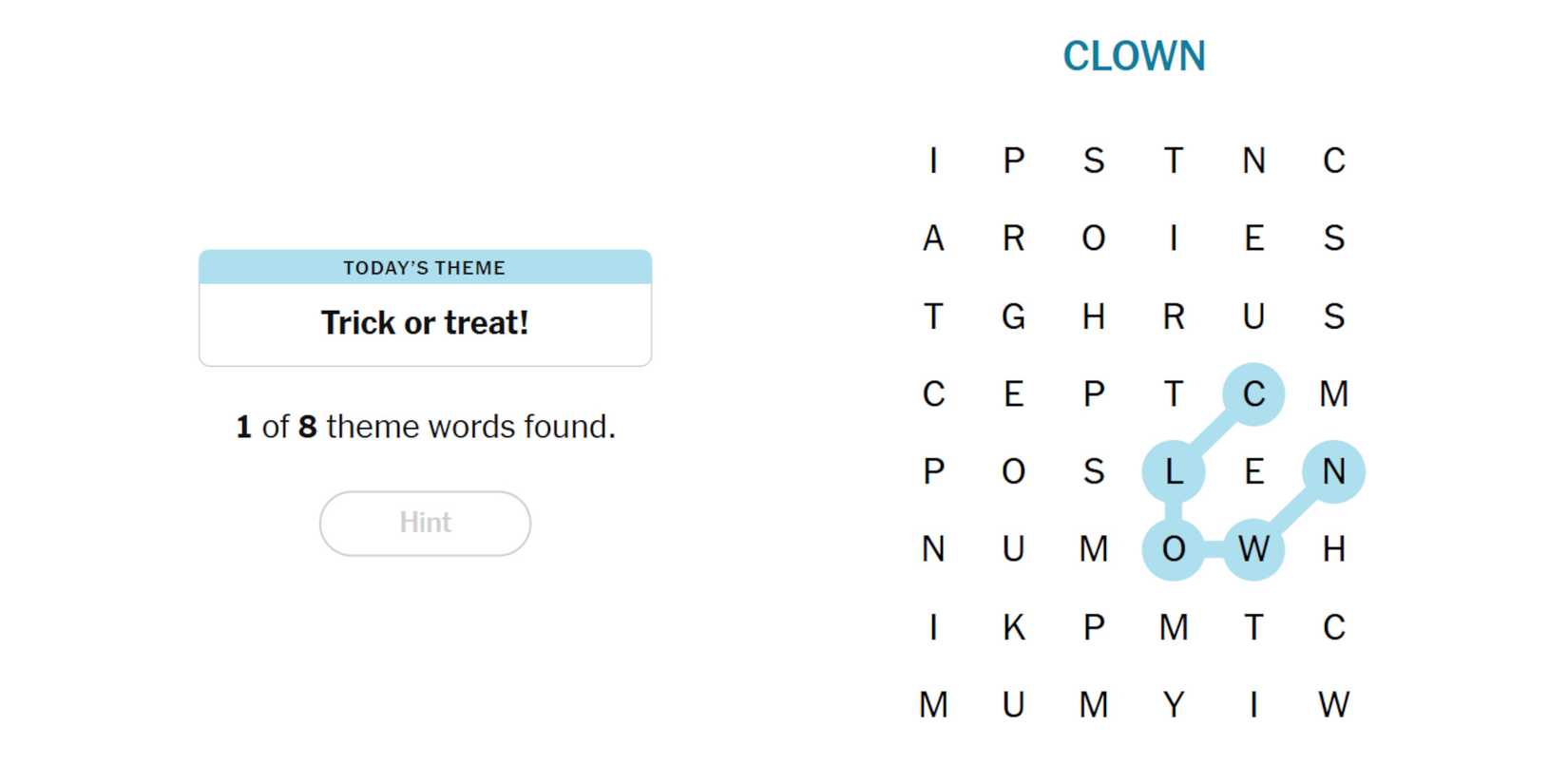Viewport: 1568px width, 784px height.
Task: Select the highlighted letter W tile
Action: (x=1253, y=548)
